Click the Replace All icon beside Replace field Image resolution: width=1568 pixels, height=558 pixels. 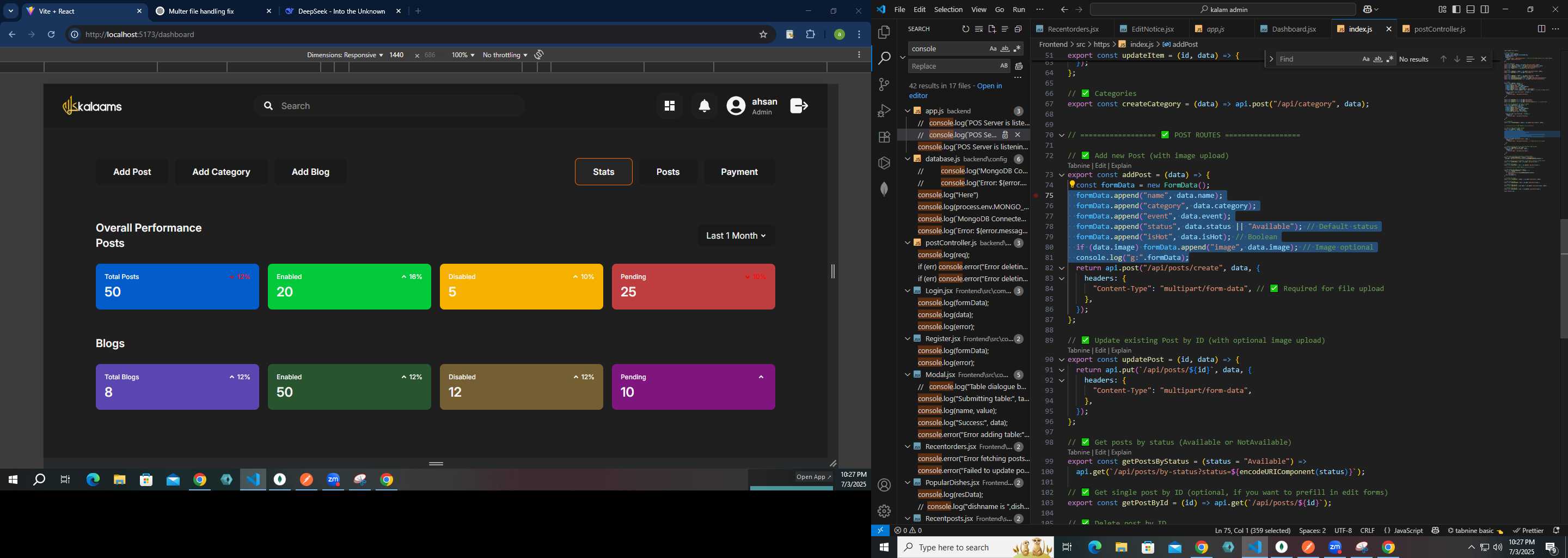[1019, 66]
